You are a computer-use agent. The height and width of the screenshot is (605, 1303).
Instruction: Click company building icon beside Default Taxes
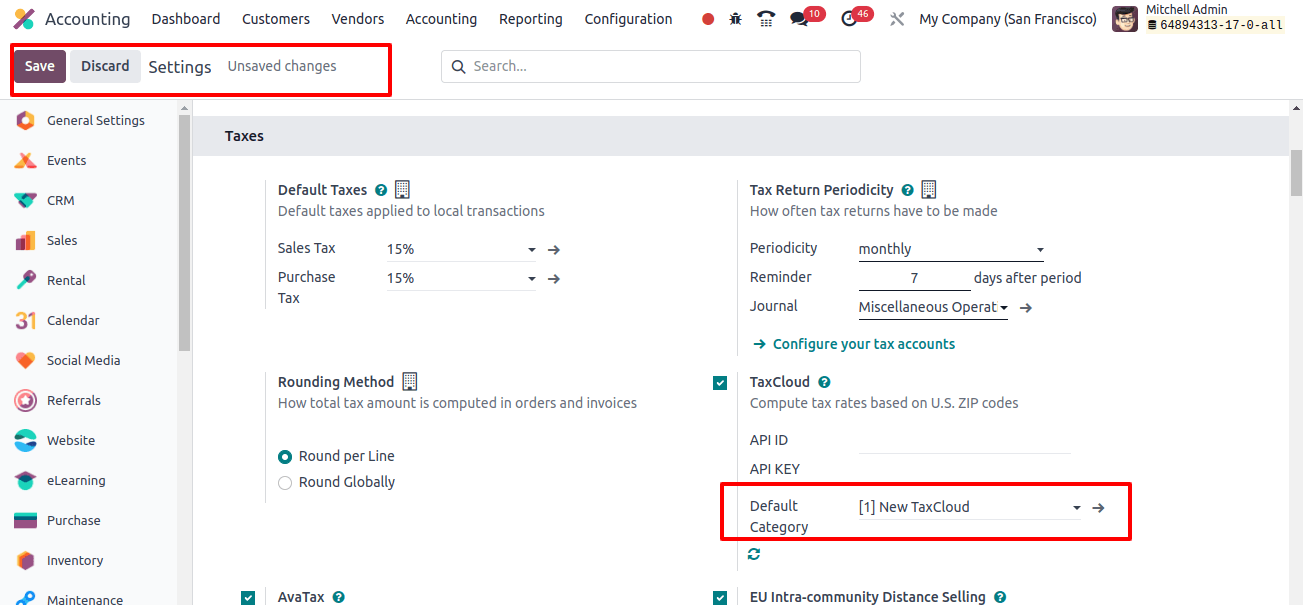pyautogui.click(x=403, y=189)
